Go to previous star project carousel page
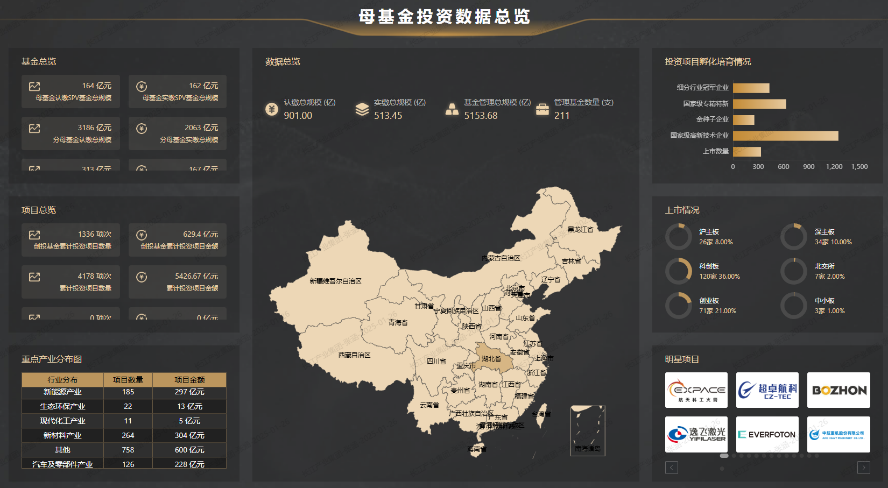 click(x=672, y=467)
